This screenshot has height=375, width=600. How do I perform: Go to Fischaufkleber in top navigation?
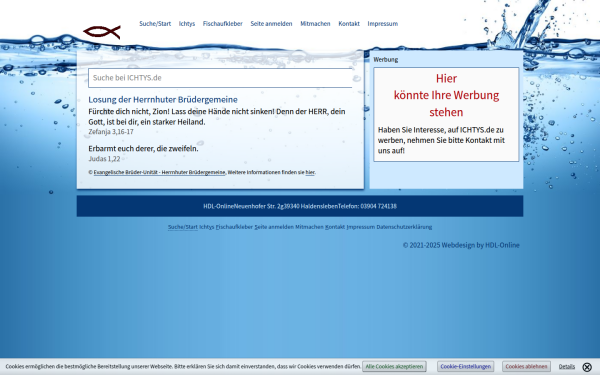coord(223,24)
